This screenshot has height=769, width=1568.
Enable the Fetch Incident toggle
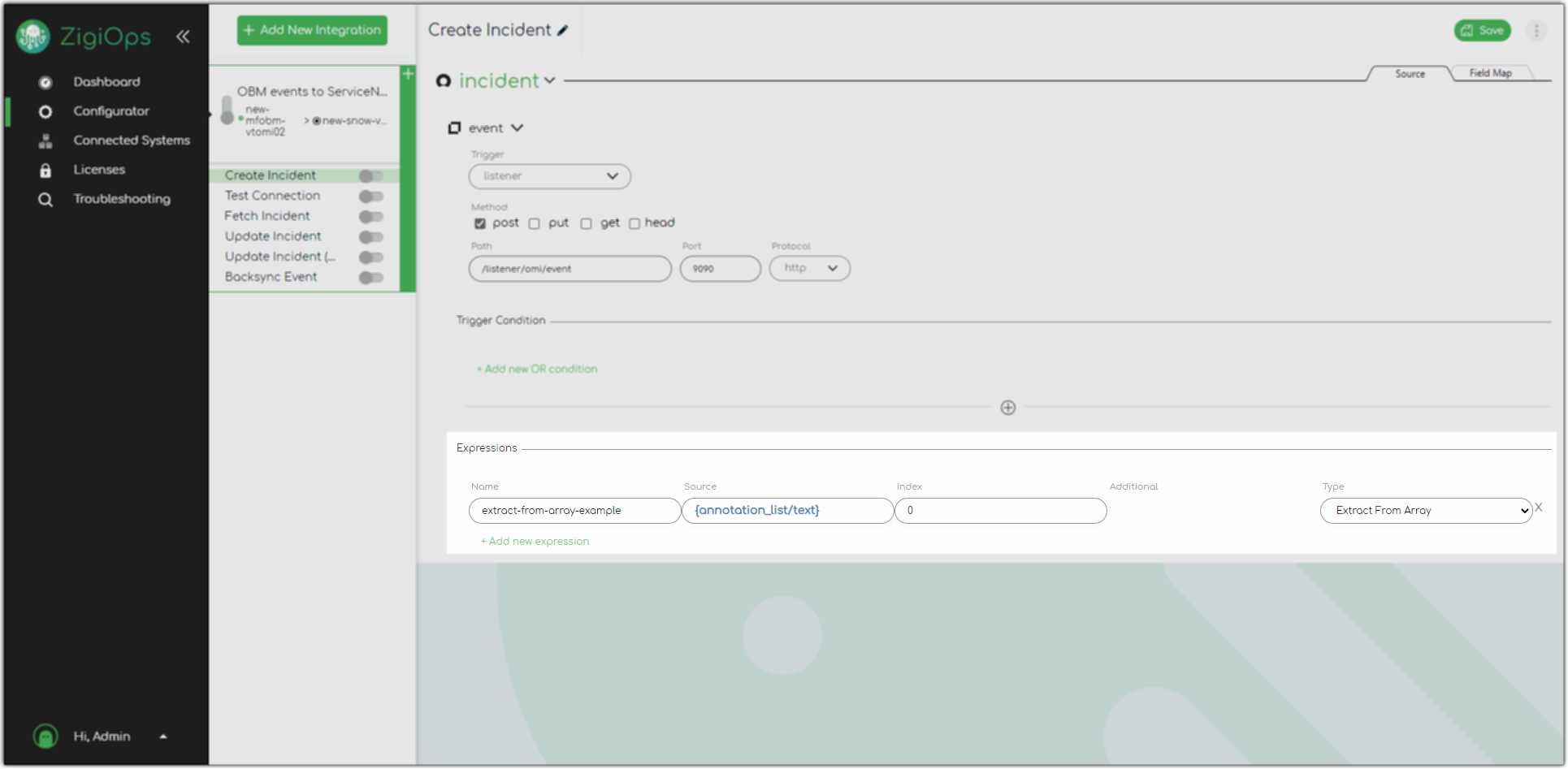click(x=370, y=217)
